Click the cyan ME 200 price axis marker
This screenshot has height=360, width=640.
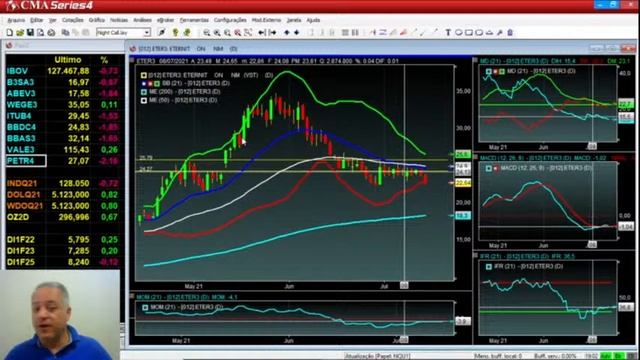pos(463,215)
